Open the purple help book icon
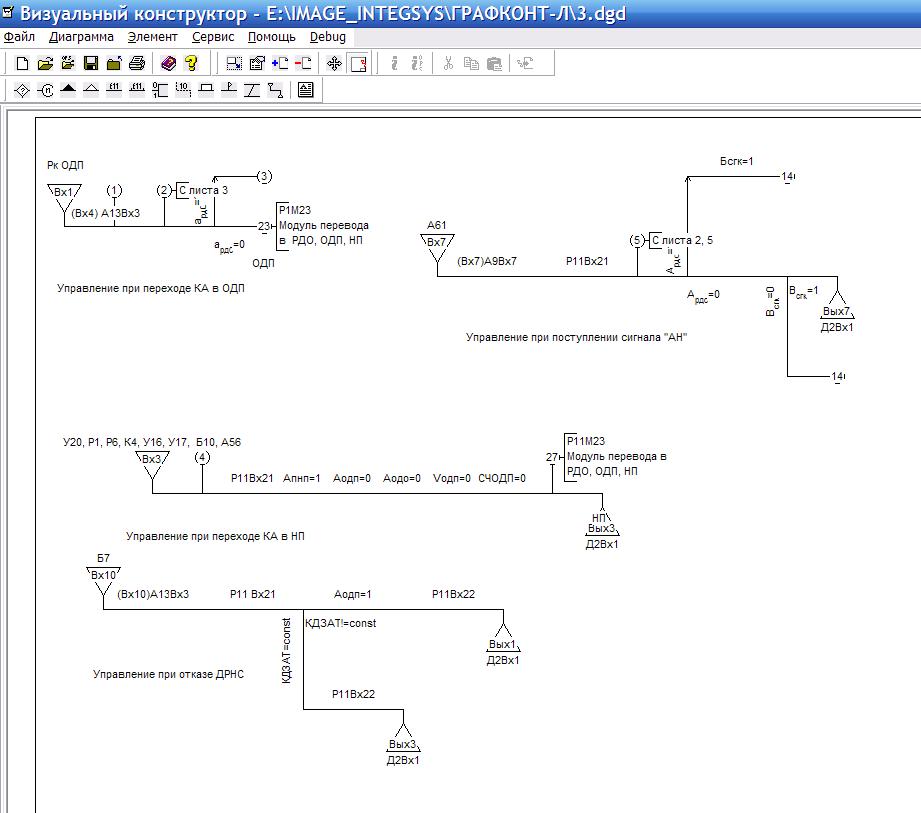Viewport: 921px width, 813px height. (168, 63)
